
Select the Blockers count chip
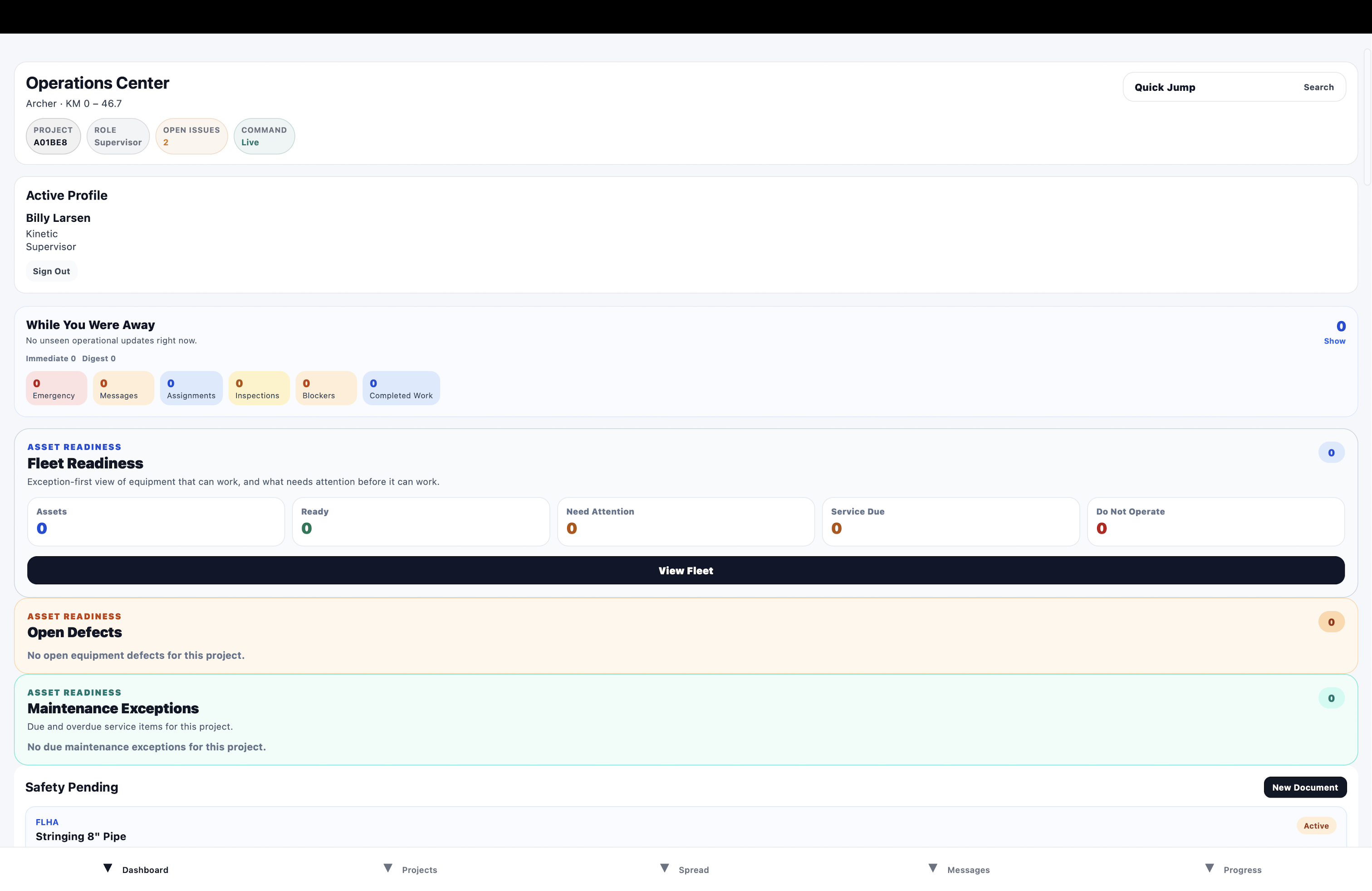tap(326, 388)
